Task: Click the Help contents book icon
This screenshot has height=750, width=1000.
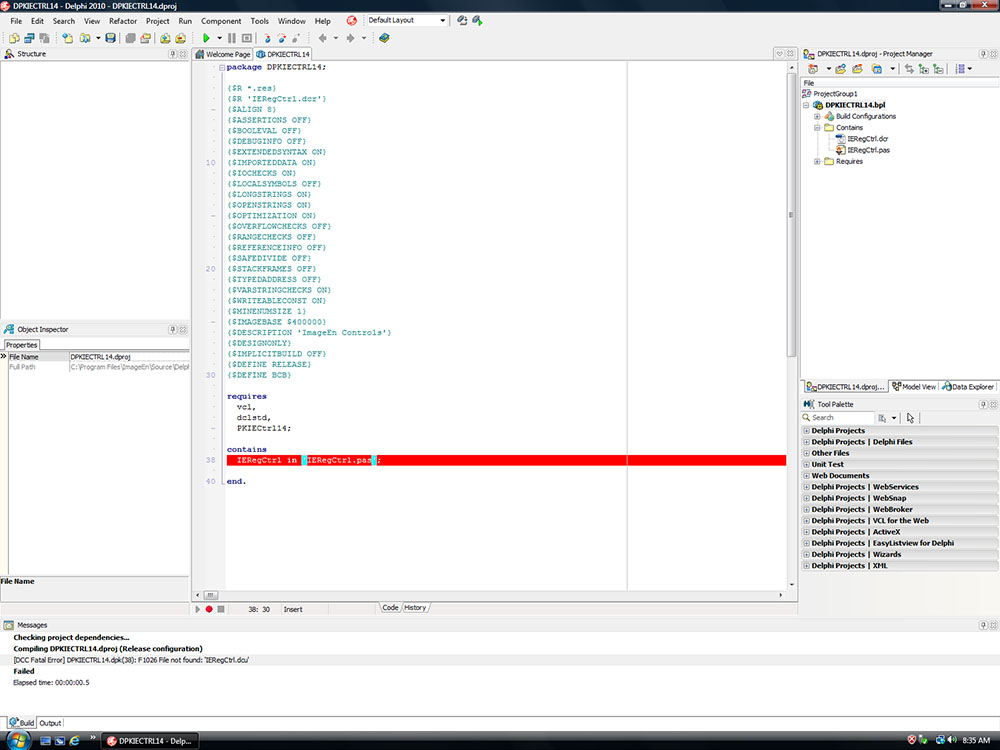Action: click(x=384, y=38)
